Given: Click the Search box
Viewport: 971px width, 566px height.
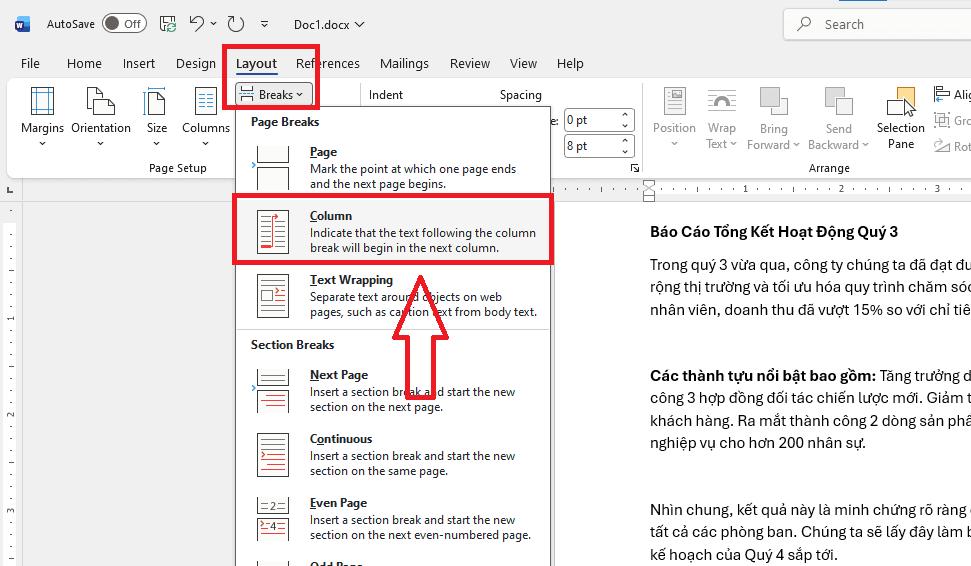Looking at the screenshot, I should [x=877, y=24].
